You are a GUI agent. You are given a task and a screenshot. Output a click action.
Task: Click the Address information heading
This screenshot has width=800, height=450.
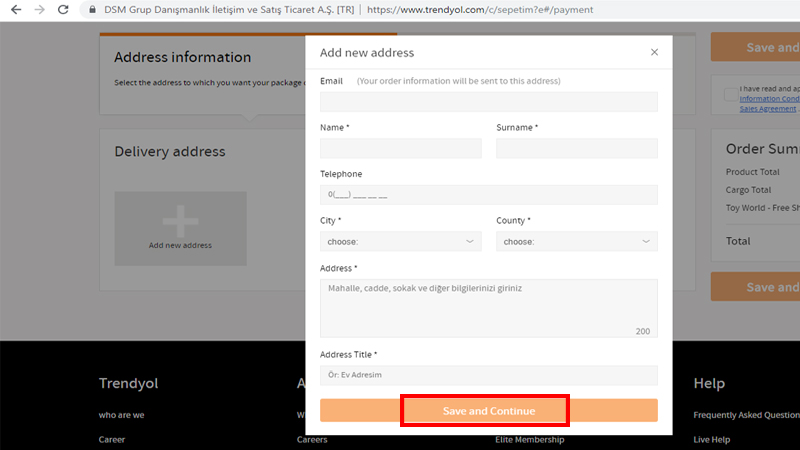point(183,57)
